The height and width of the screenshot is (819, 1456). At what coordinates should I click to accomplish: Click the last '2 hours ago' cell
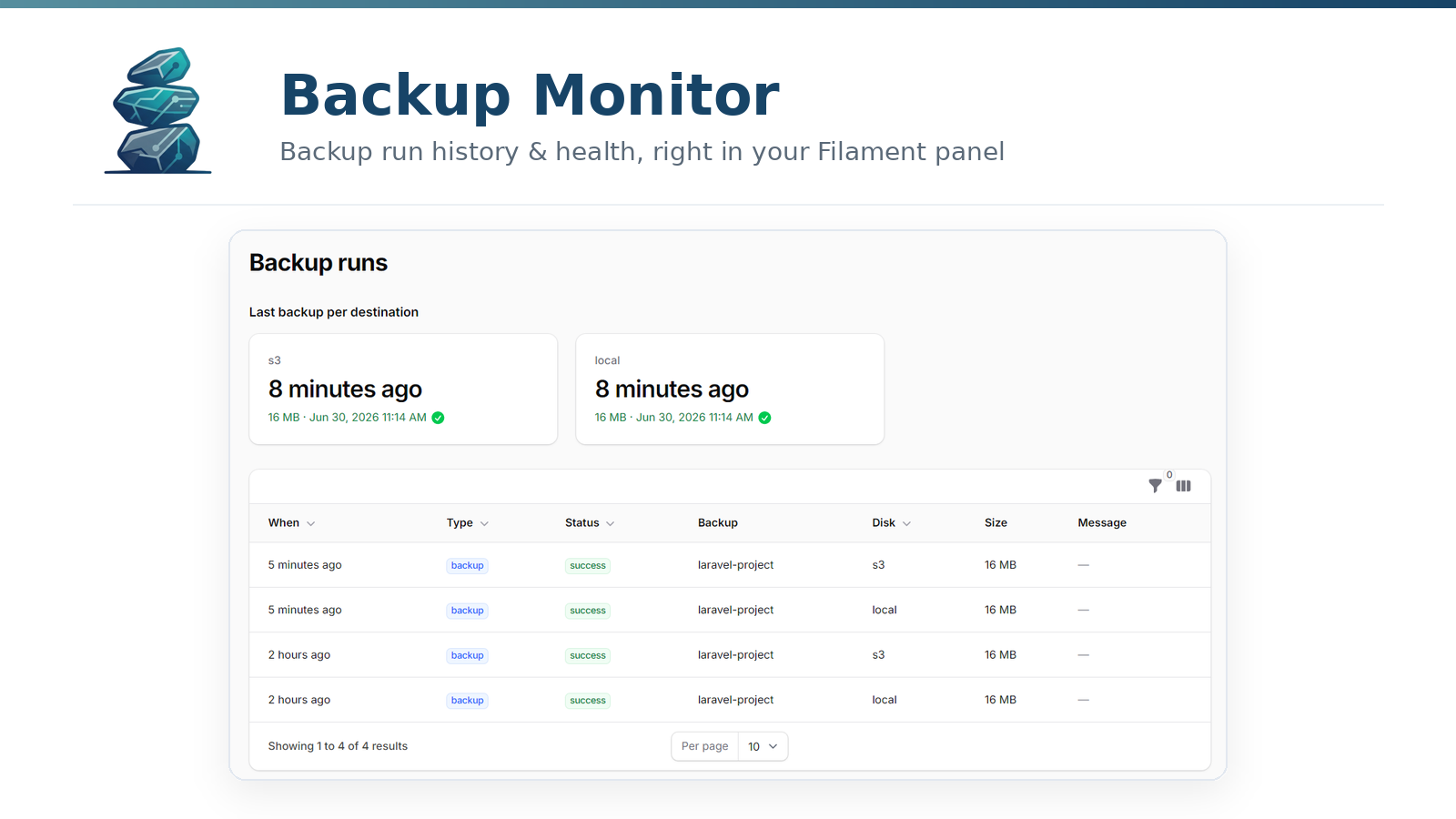click(x=299, y=700)
